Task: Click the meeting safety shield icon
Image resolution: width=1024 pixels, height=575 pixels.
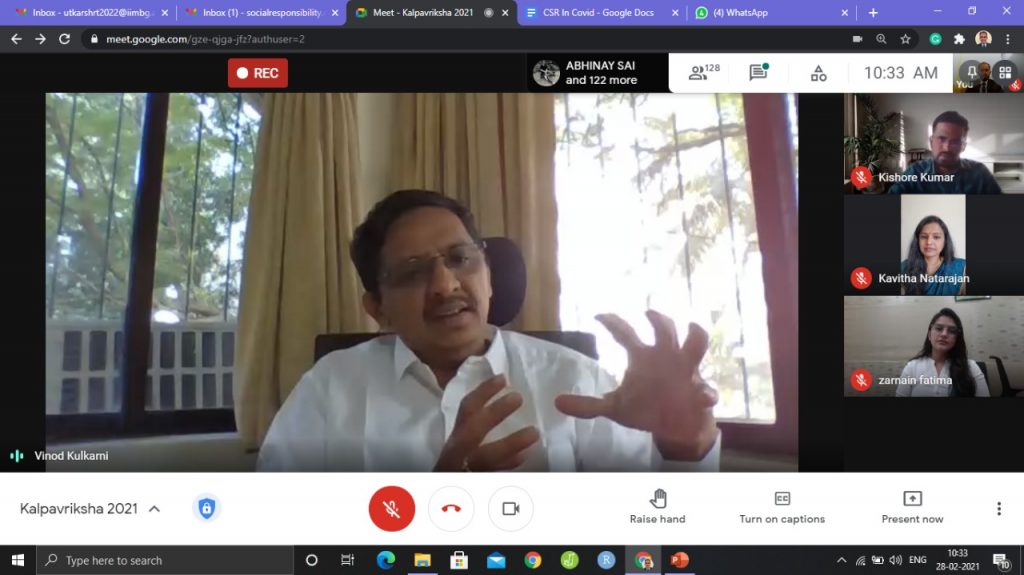Action: pyautogui.click(x=206, y=508)
